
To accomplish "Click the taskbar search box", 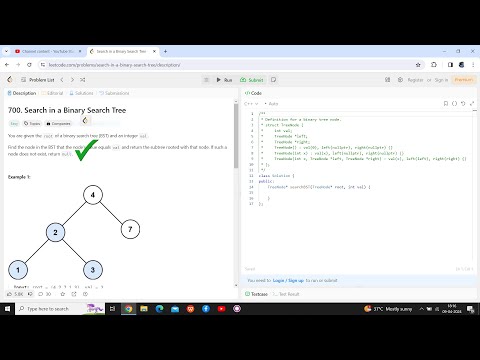I will [60, 309].
